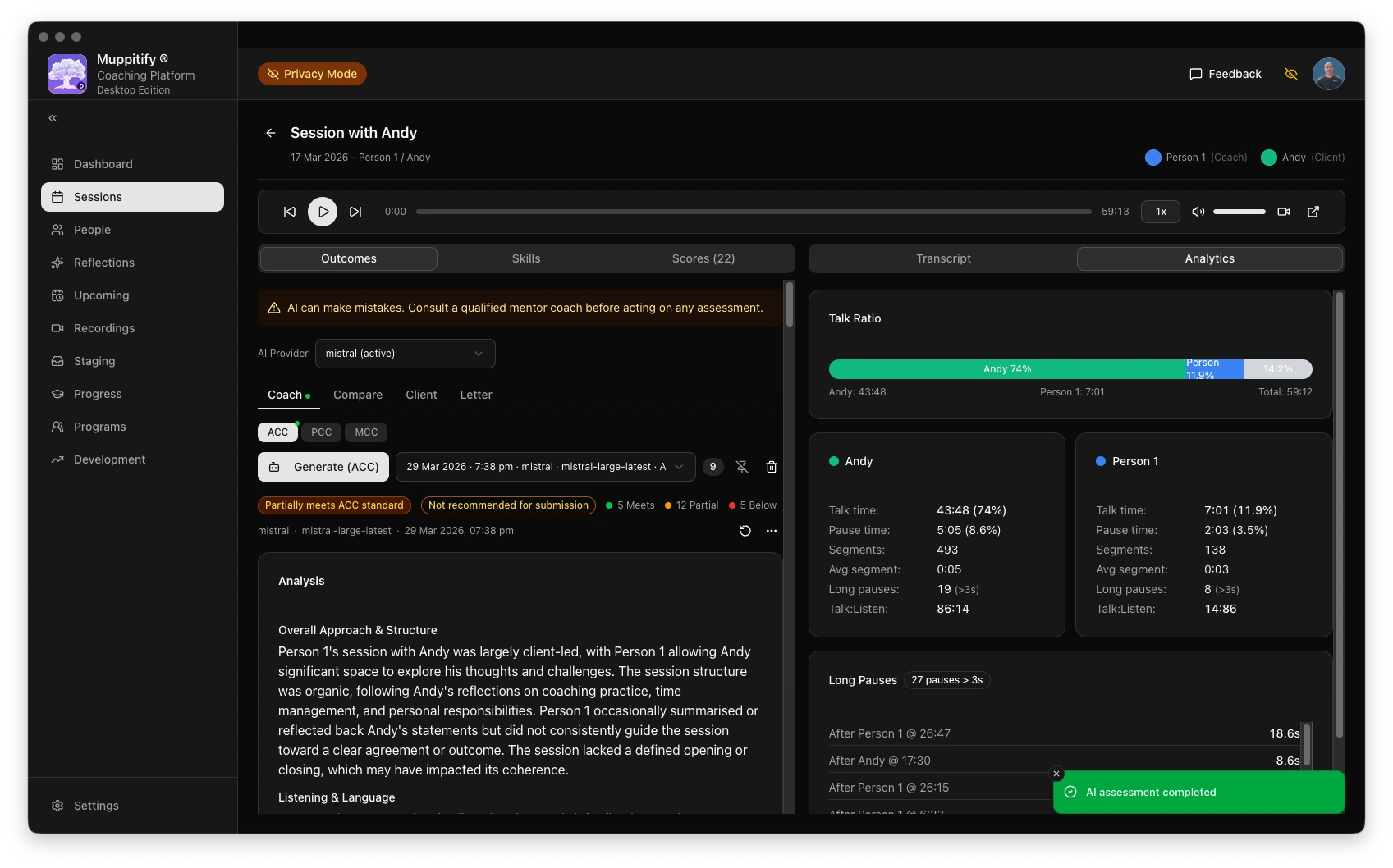Toggle the privacy eye icon in header
The image size is (1393, 868).
tap(1291, 74)
